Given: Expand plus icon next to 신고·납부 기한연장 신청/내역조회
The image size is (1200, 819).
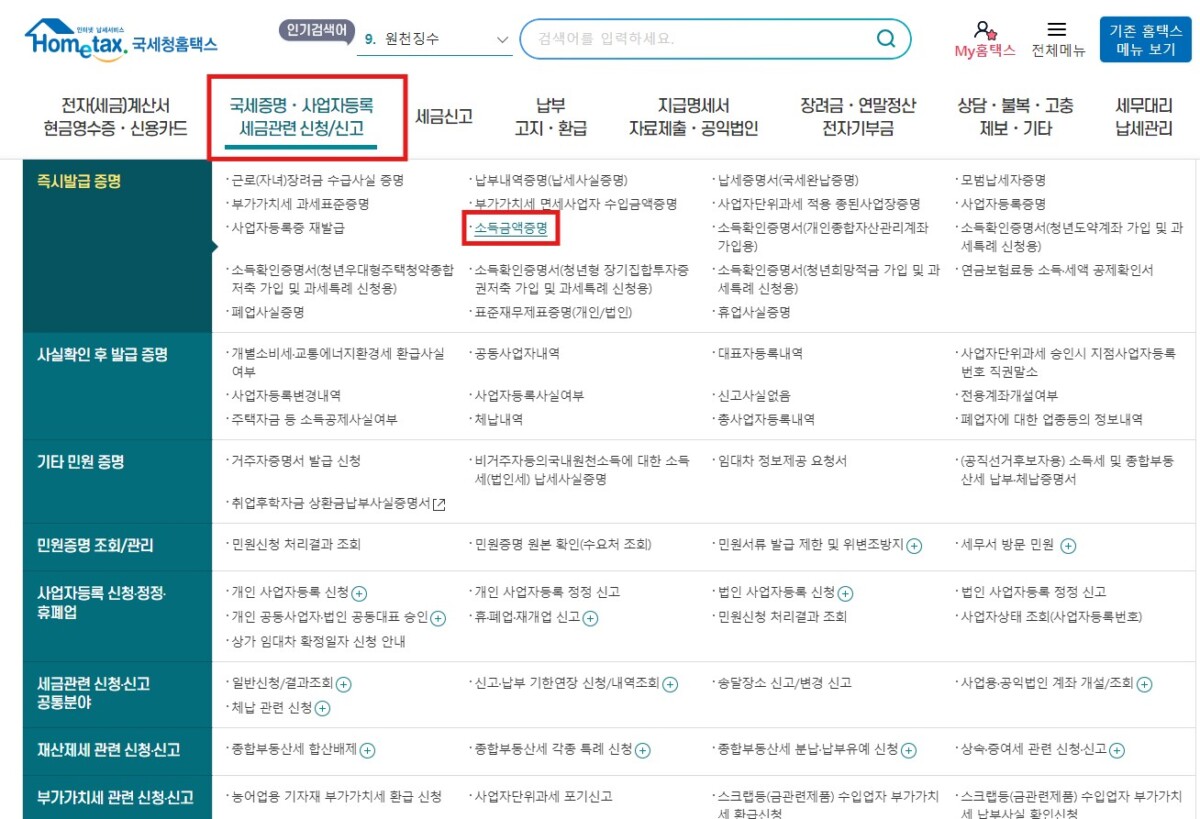Looking at the screenshot, I should [x=670, y=685].
